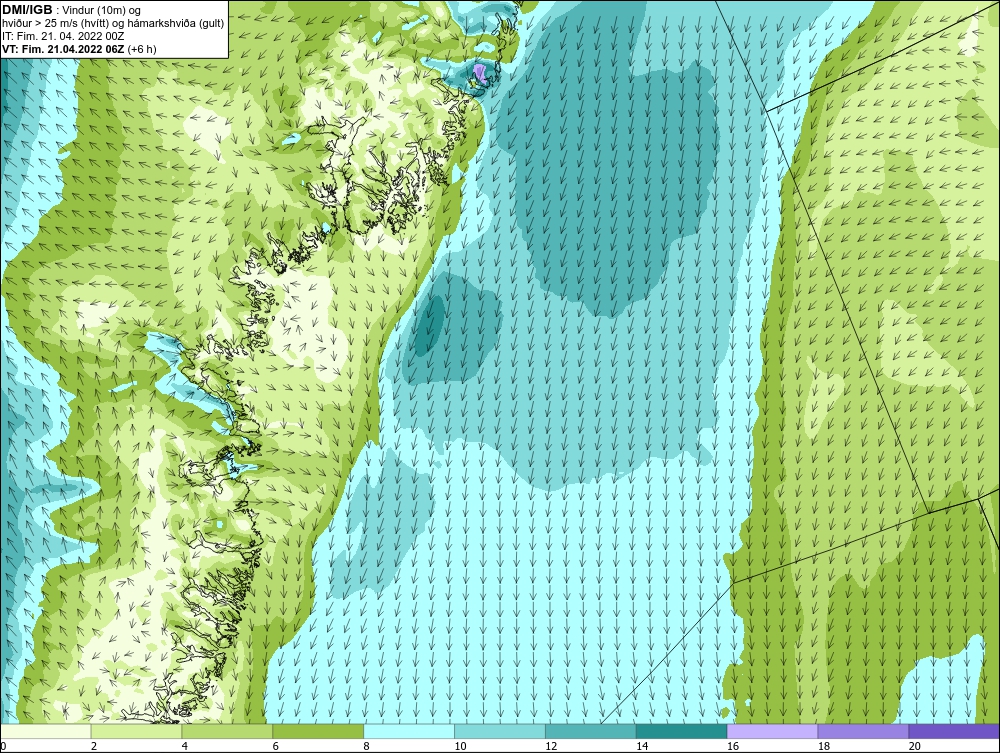This screenshot has width=1000, height=753.
Task: Click the purple strong-wind patch near the top coast
Action: click(x=480, y=74)
